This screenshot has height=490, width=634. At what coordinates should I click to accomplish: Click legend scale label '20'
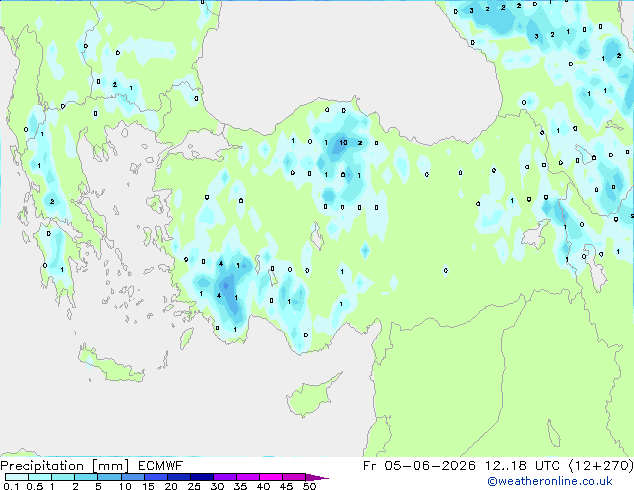point(171,486)
